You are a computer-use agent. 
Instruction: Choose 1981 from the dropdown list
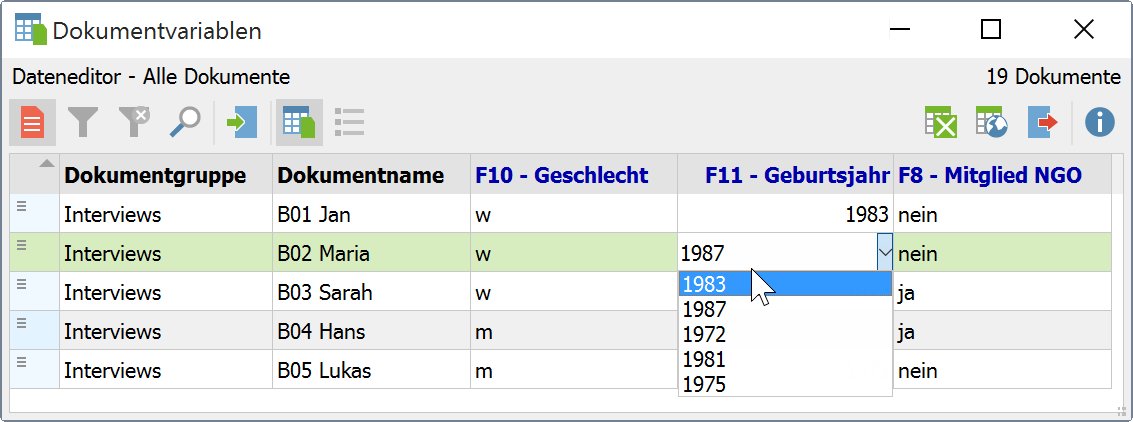pyautogui.click(x=785, y=358)
